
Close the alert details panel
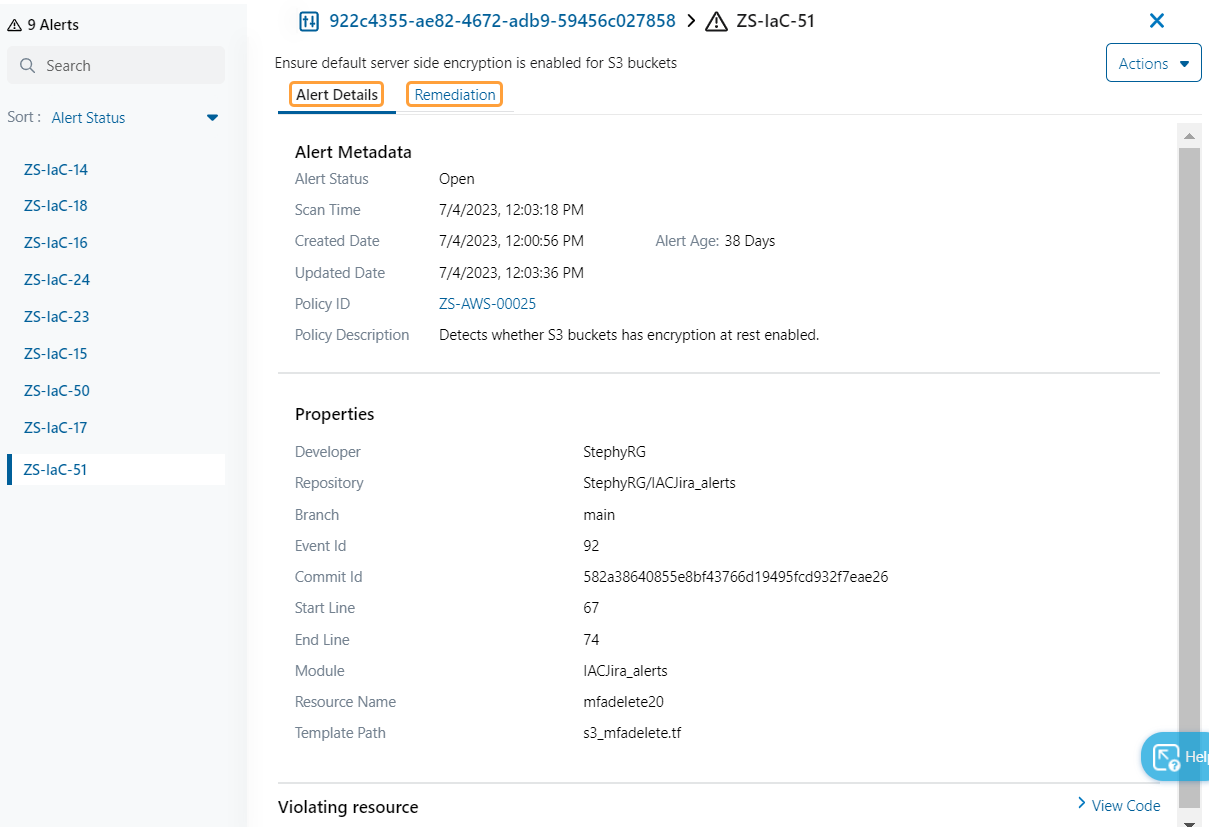(1157, 20)
